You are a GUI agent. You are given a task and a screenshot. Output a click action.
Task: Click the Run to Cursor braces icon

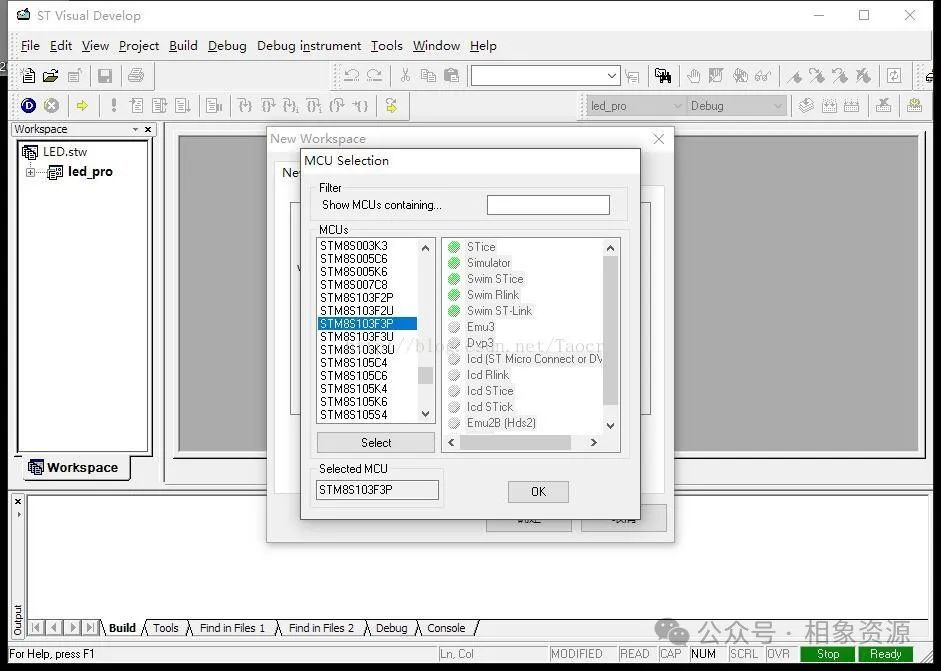coord(360,106)
